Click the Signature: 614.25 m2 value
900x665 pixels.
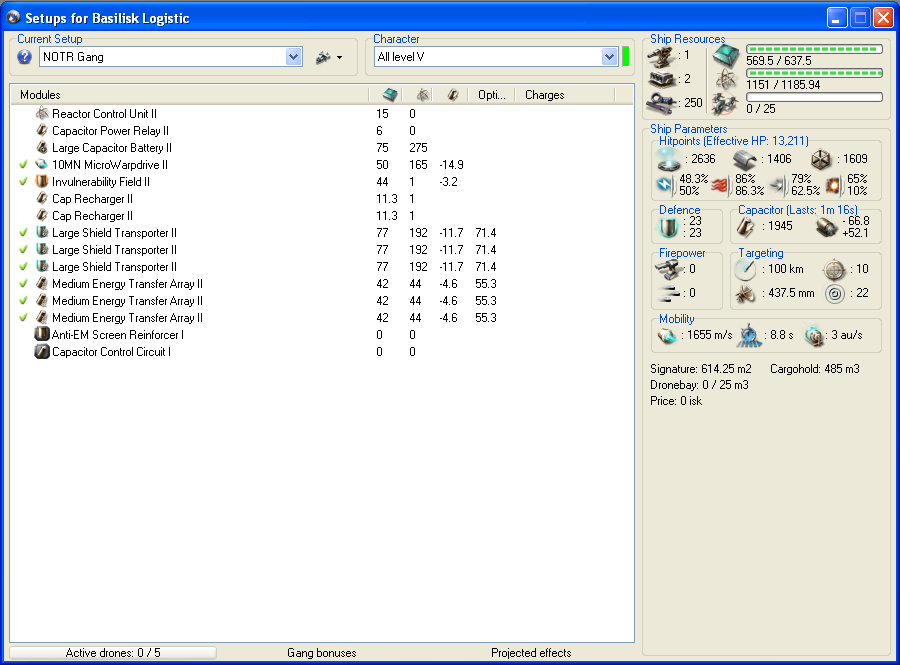pyautogui.click(x=700, y=369)
